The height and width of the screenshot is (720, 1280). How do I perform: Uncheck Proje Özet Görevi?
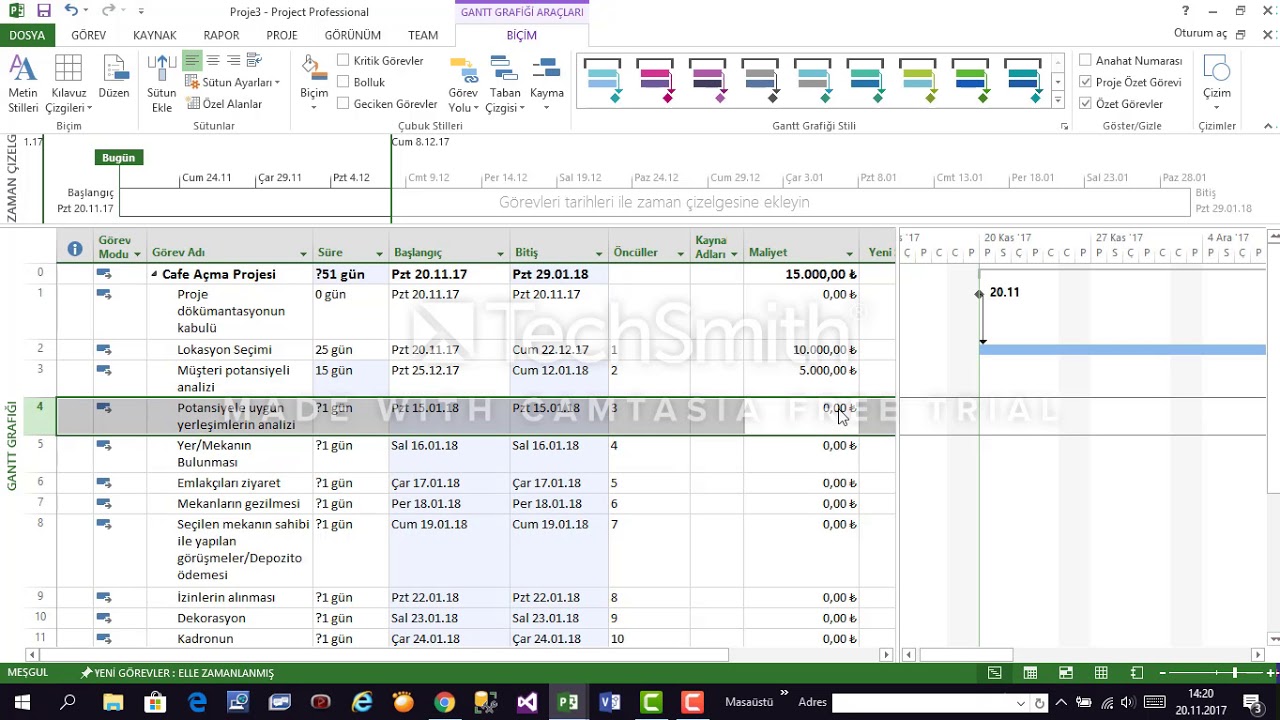(1085, 82)
